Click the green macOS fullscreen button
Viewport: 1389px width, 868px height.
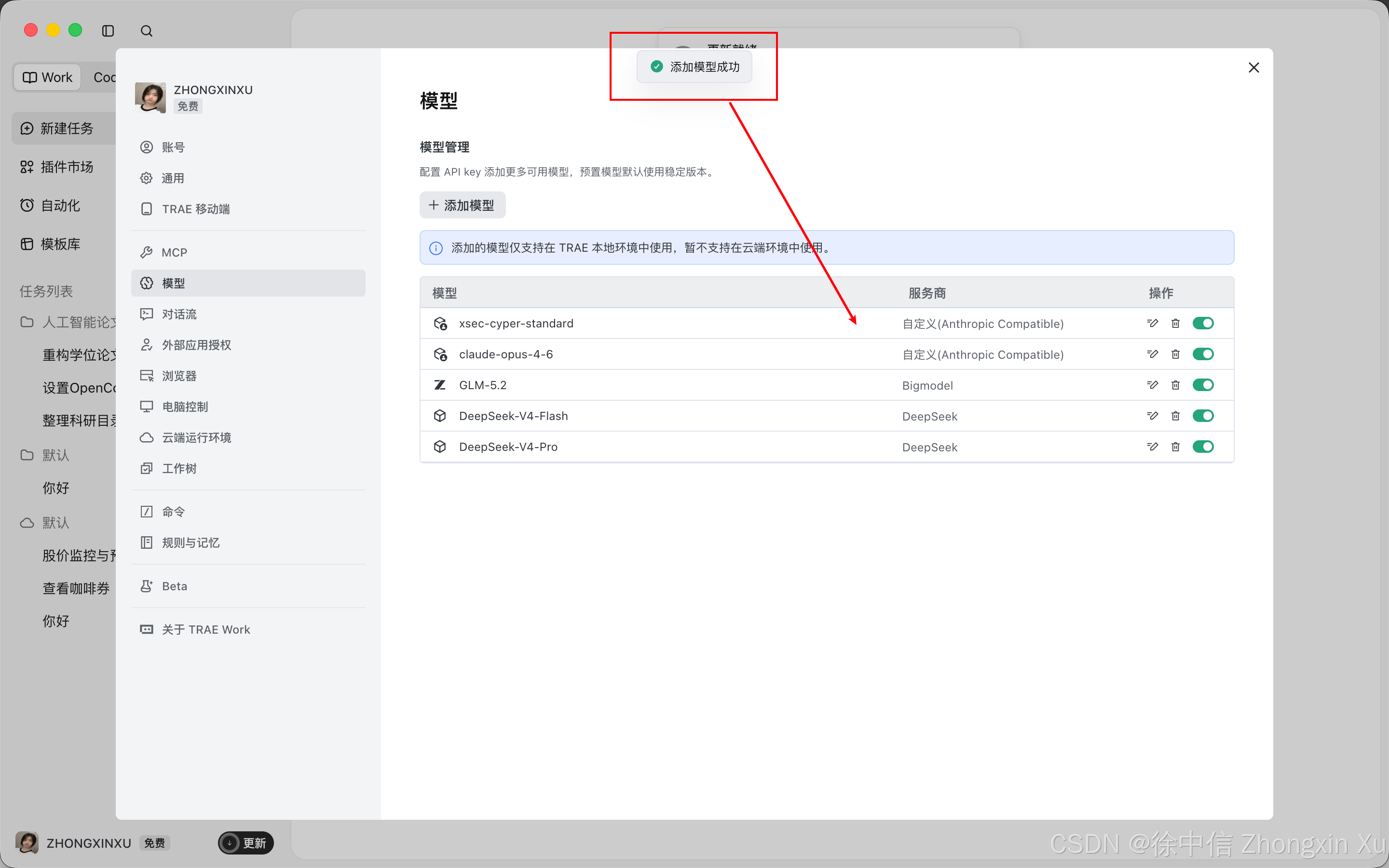click(75, 30)
